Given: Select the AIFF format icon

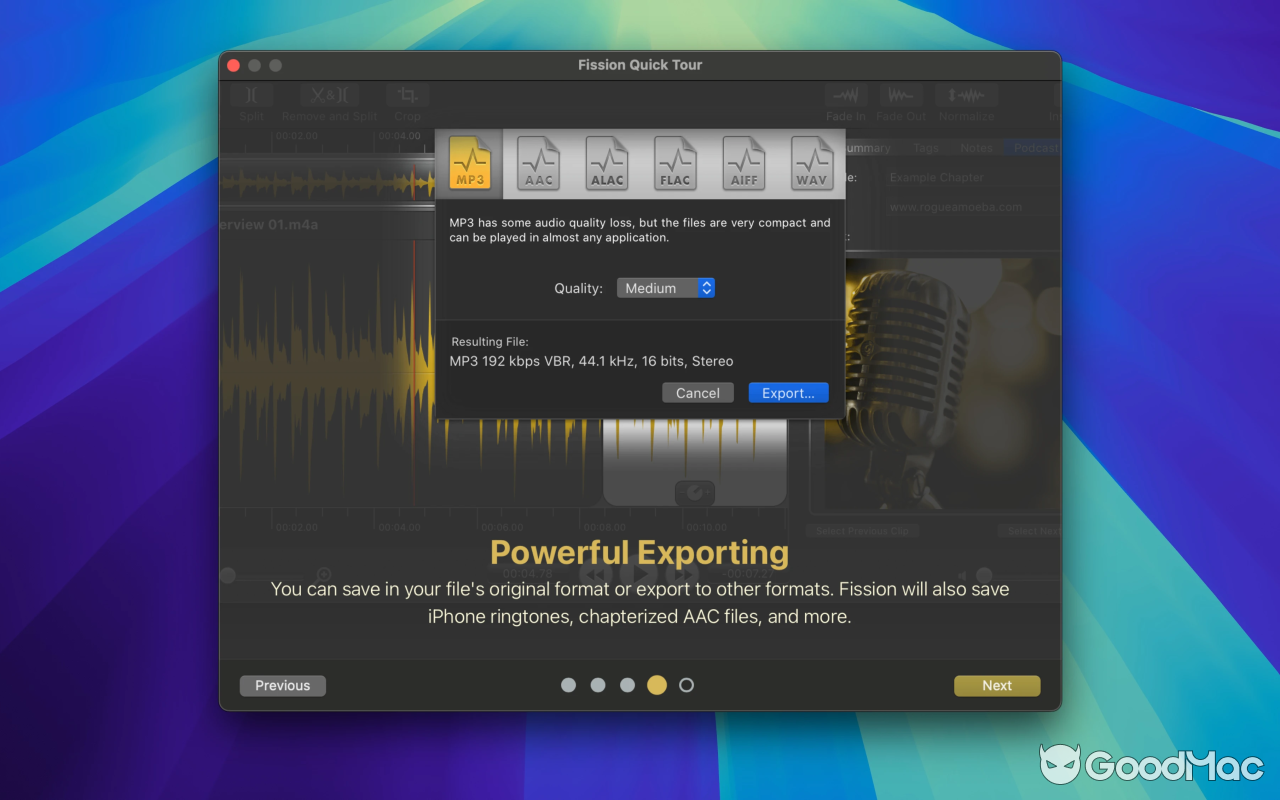Looking at the screenshot, I should coord(743,165).
